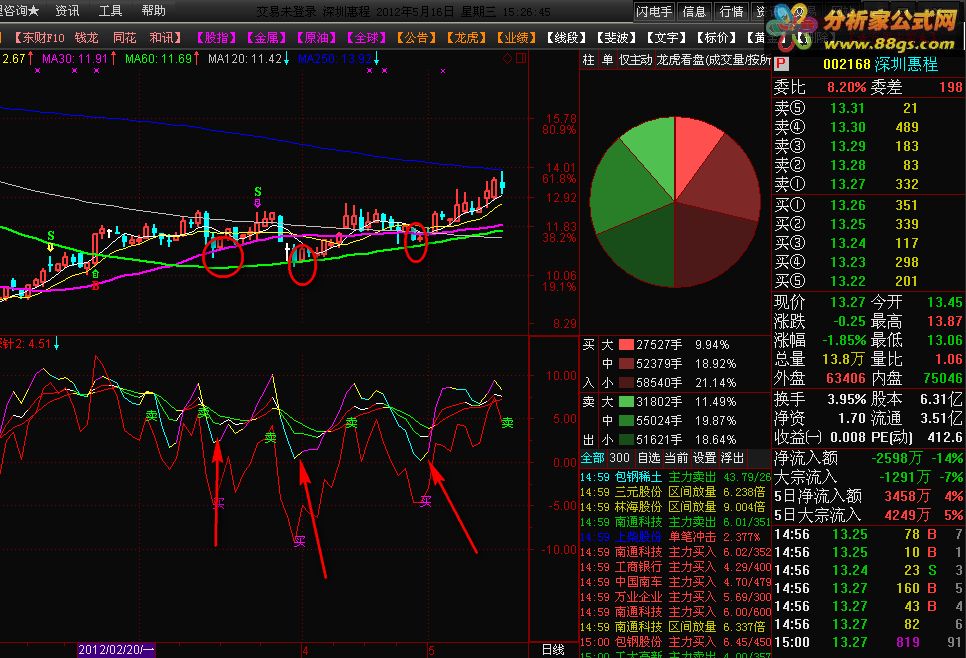Click the 中国南车 主力买入 feed row

pos(675,582)
